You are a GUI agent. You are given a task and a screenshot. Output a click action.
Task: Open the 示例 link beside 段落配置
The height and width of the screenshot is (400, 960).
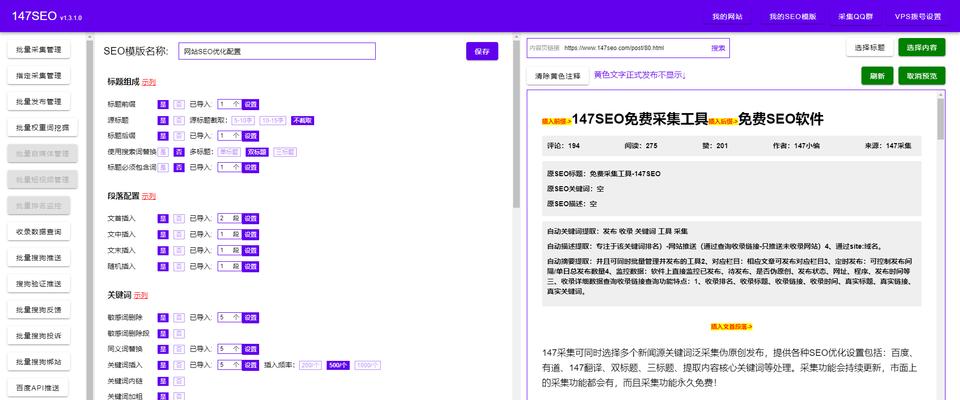pos(149,196)
